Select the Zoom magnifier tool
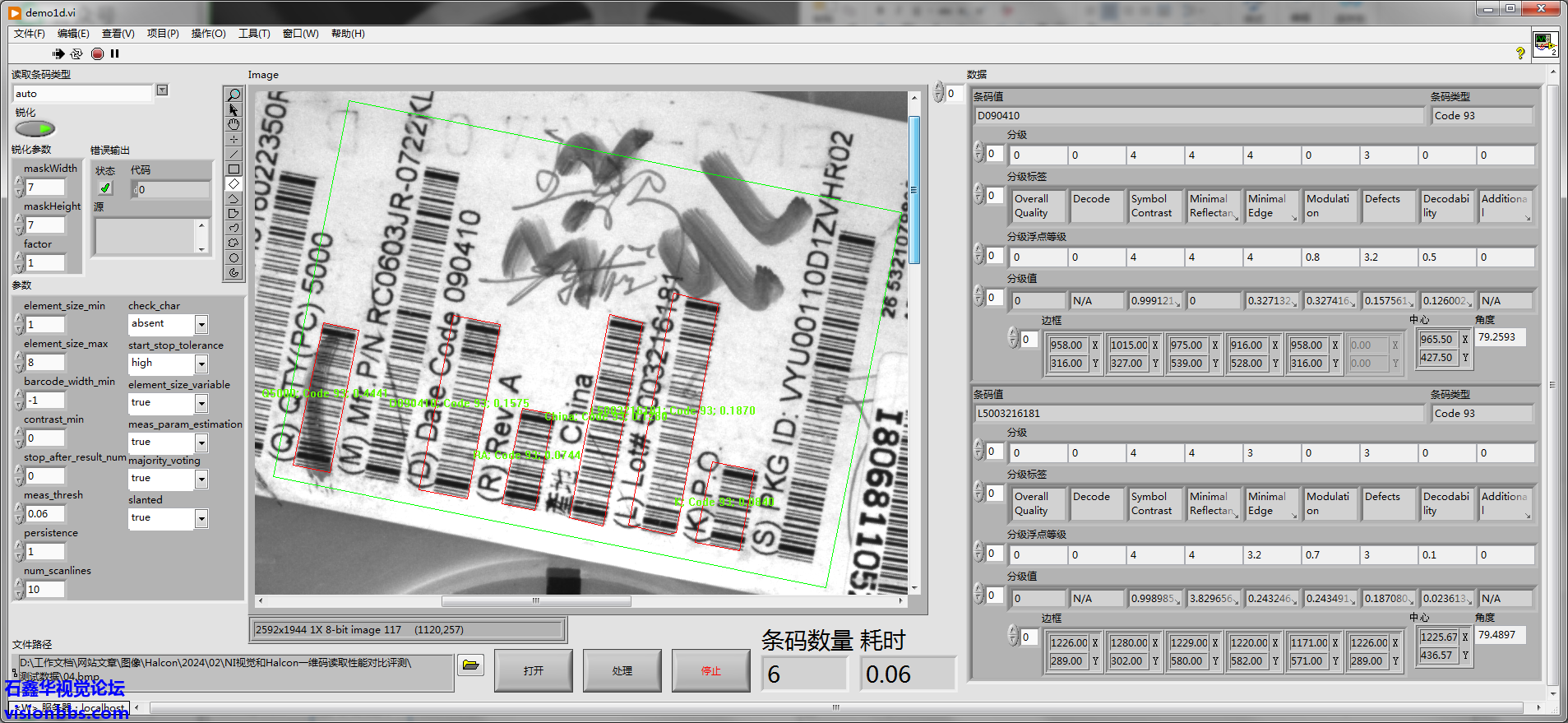Screen dimensions: 1568x723 pos(234,95)
